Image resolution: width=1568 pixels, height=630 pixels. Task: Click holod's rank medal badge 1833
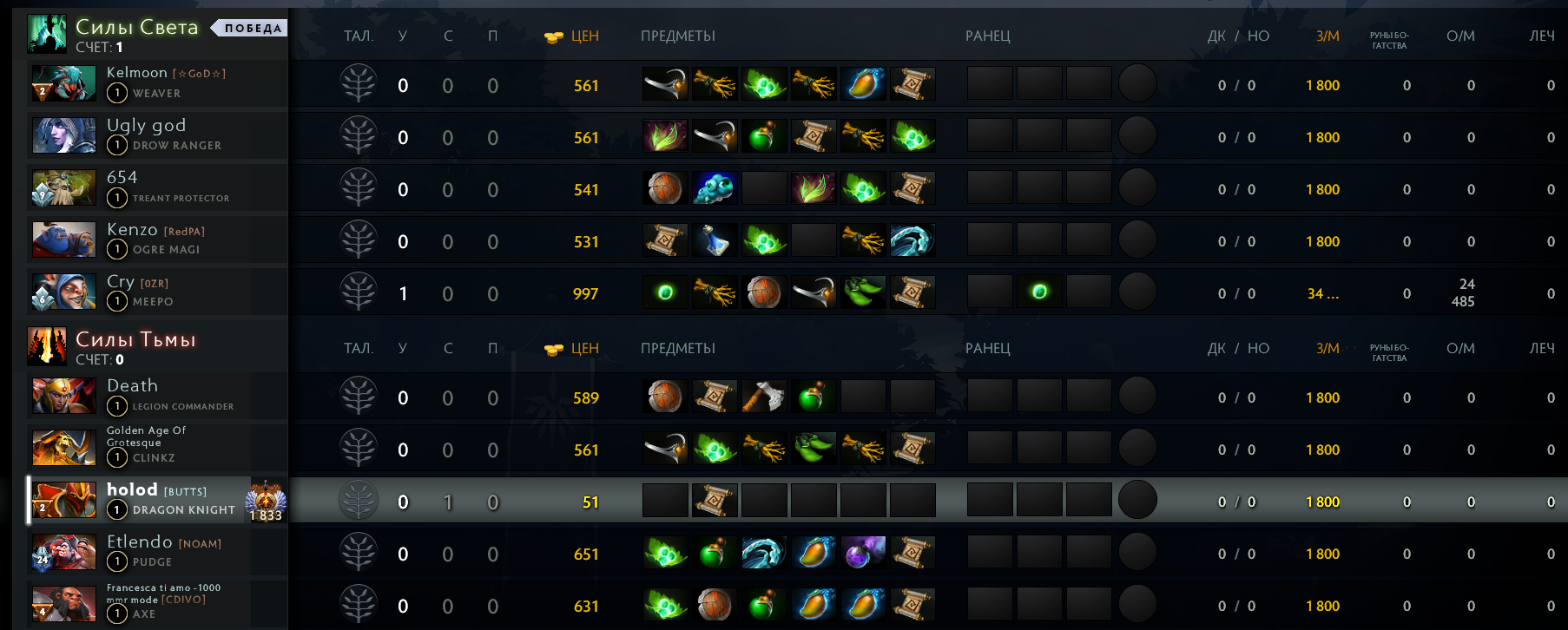tap(266, 501)
